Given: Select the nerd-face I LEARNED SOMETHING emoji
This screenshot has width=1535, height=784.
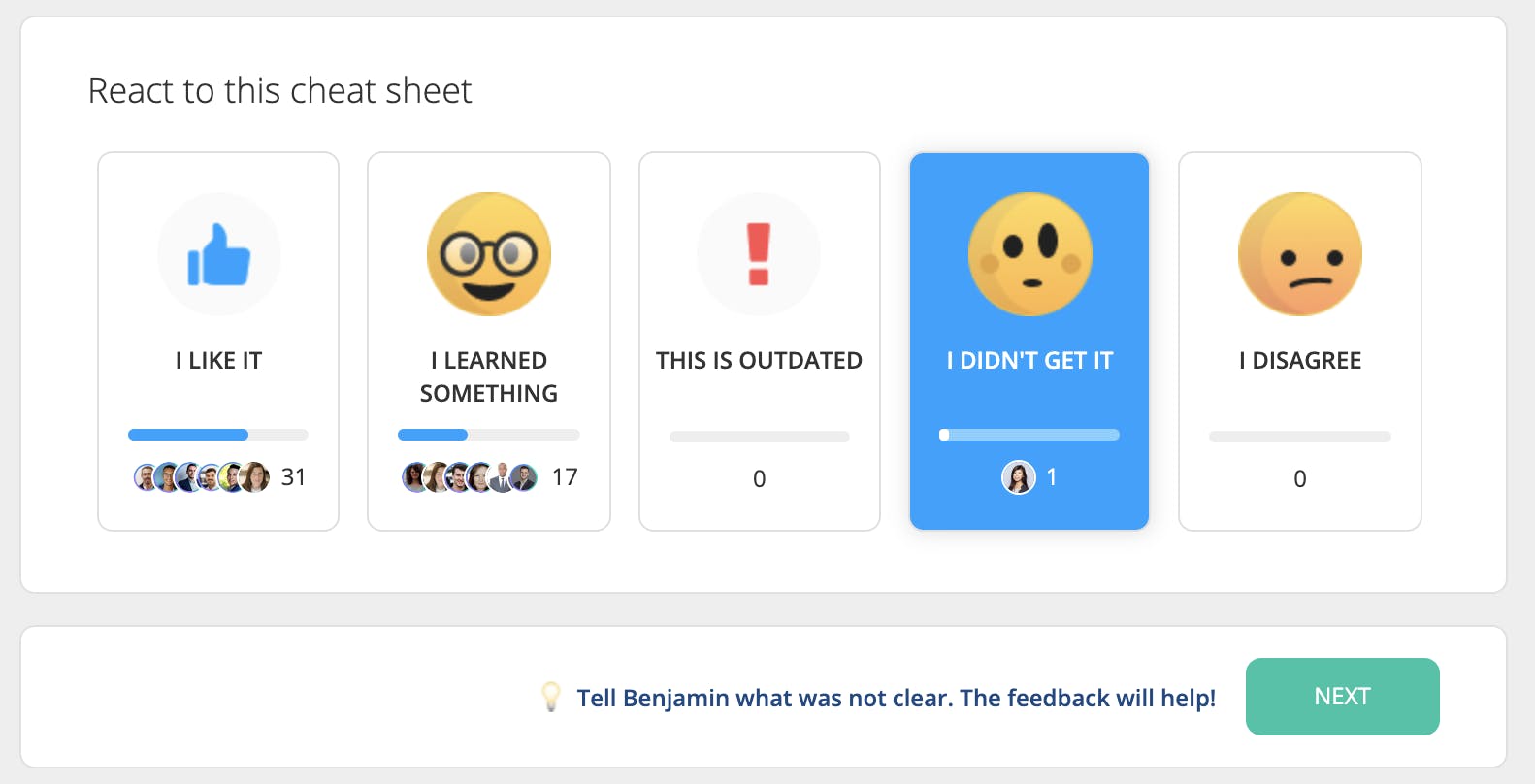Looking at the screenshot, I should coord(488,254).
